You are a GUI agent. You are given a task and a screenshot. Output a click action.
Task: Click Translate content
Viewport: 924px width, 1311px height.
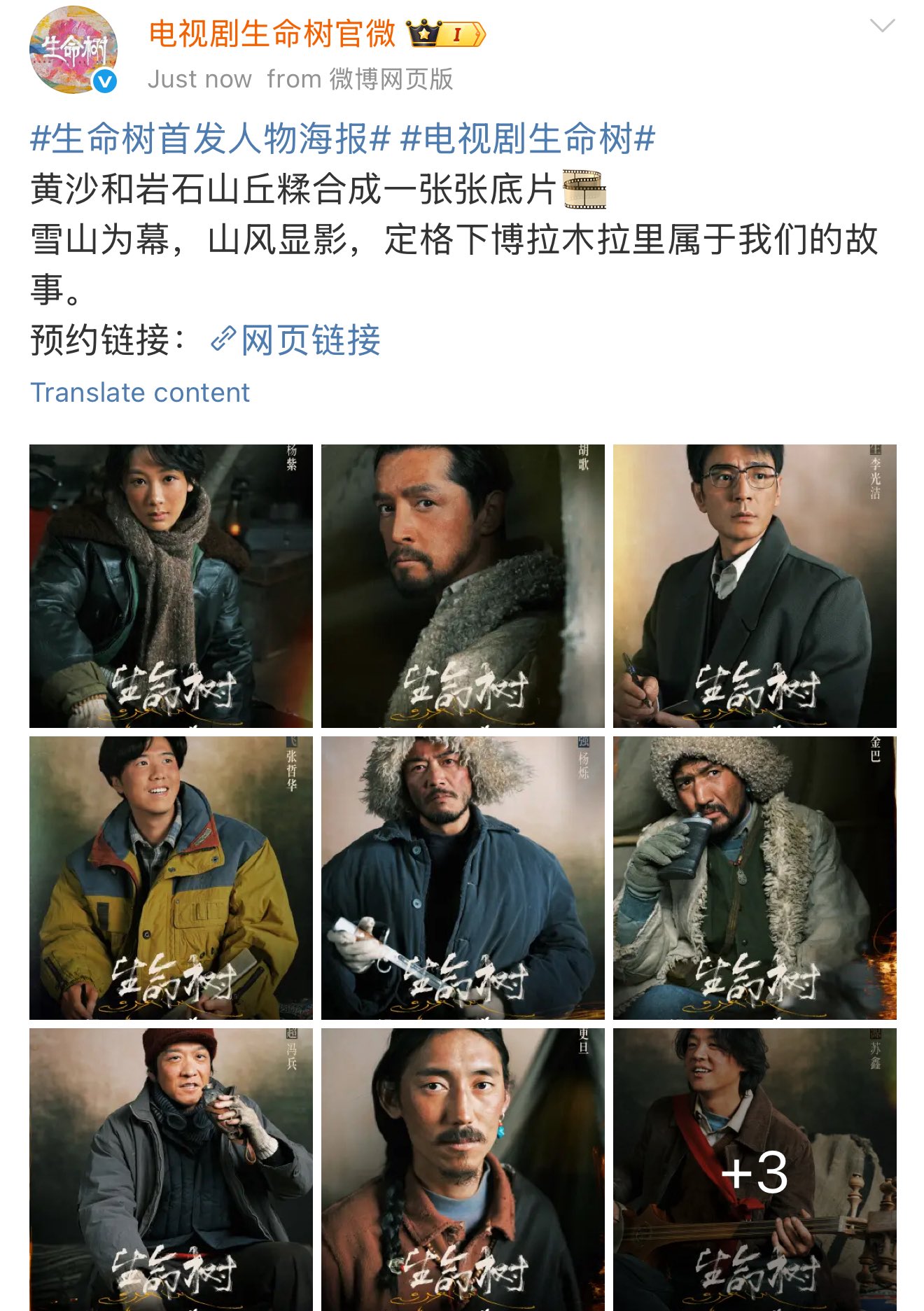click(x=140, y=393)
